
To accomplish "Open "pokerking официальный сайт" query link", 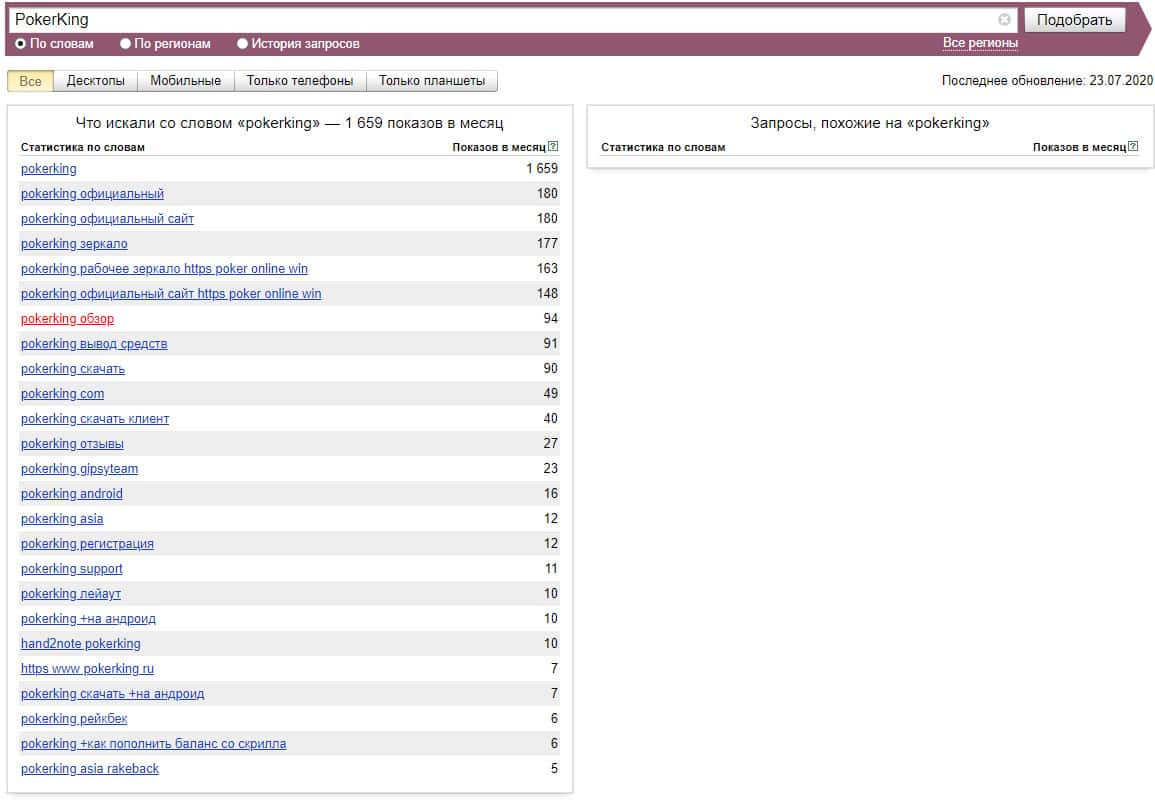I will click(107, 219).
